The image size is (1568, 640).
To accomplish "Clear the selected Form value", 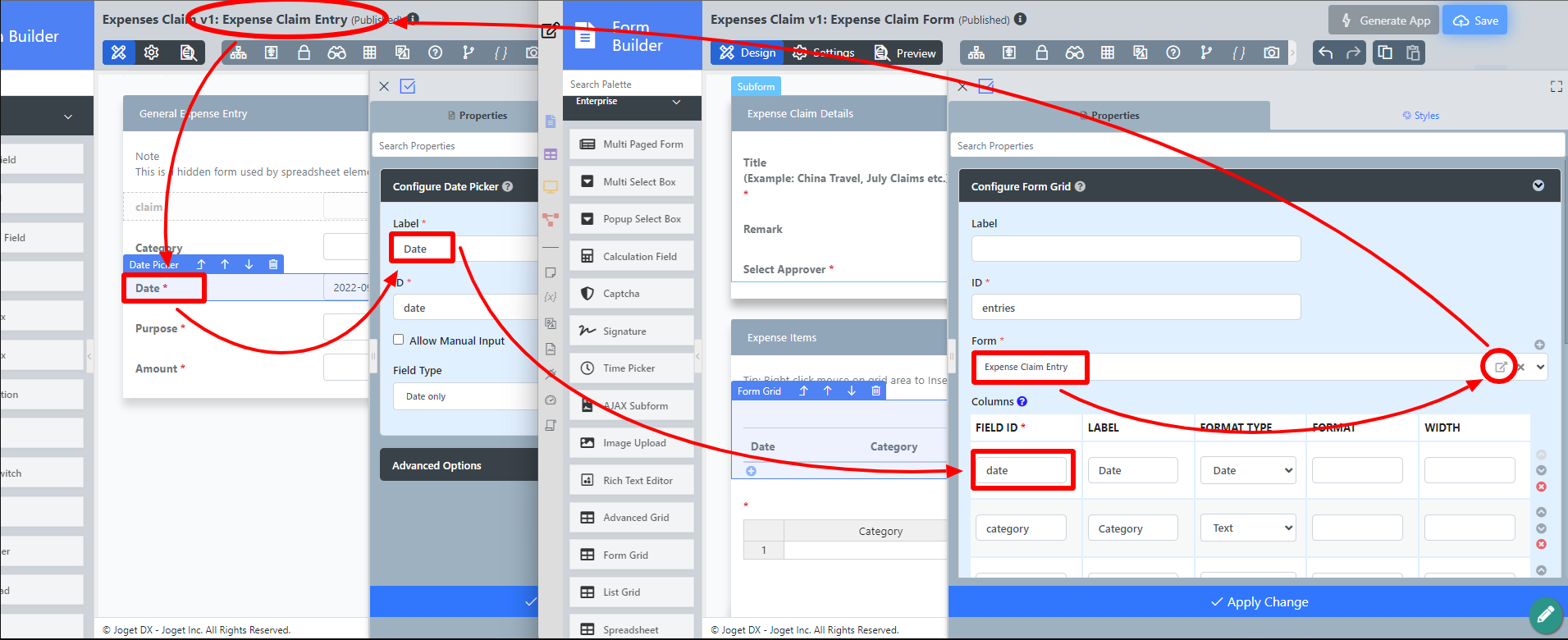I will tap(1520, 367).
